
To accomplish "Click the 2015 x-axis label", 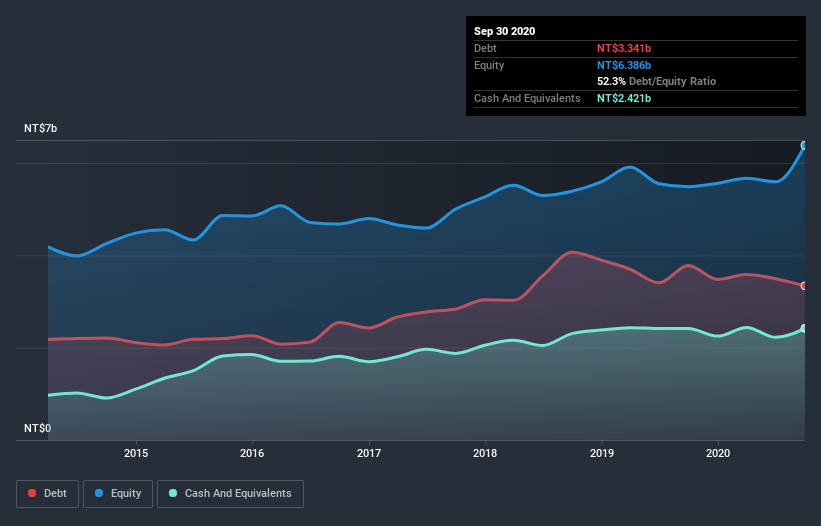I will (136, 453).
